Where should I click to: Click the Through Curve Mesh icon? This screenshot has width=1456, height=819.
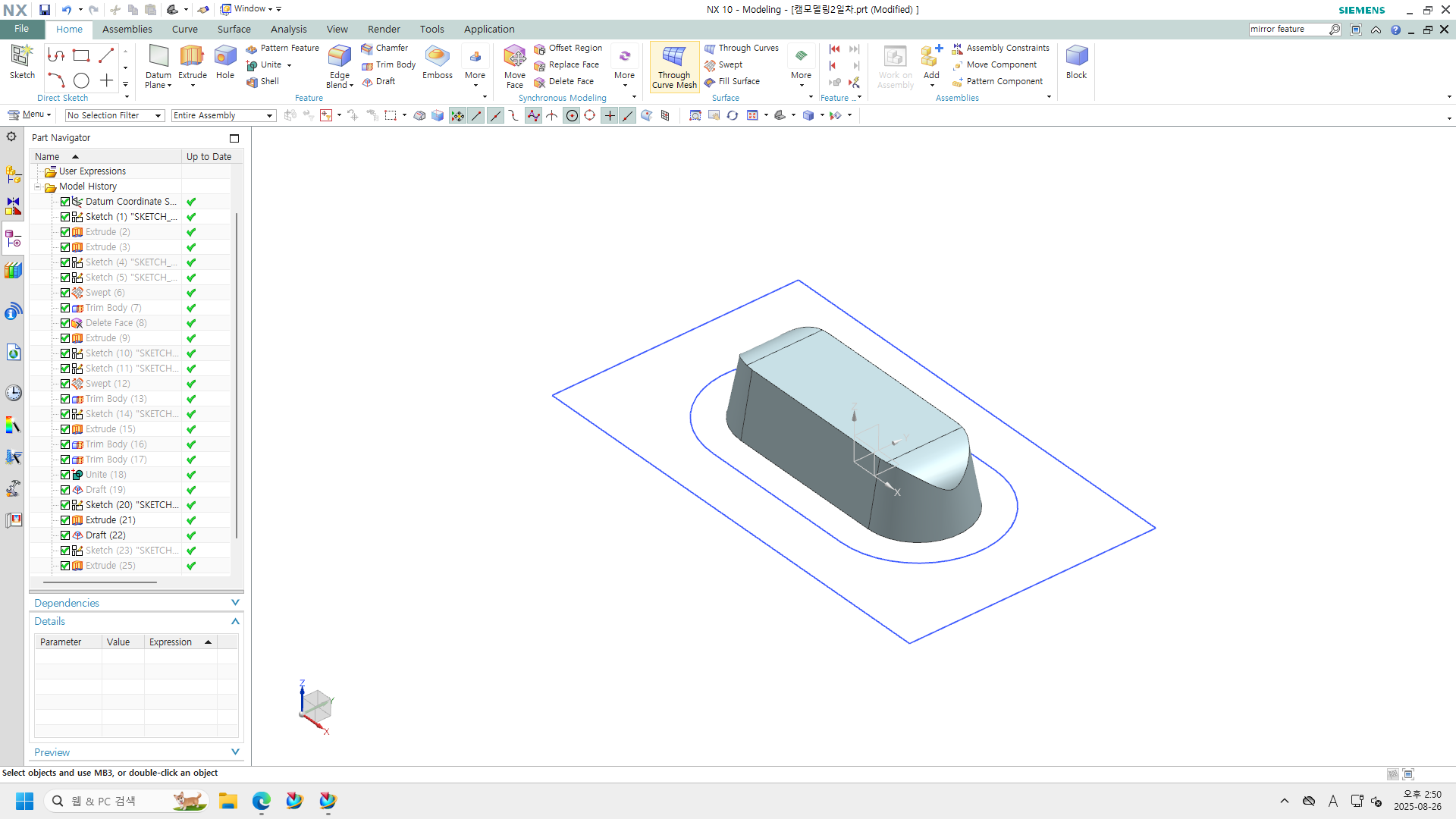coord(674,58)
